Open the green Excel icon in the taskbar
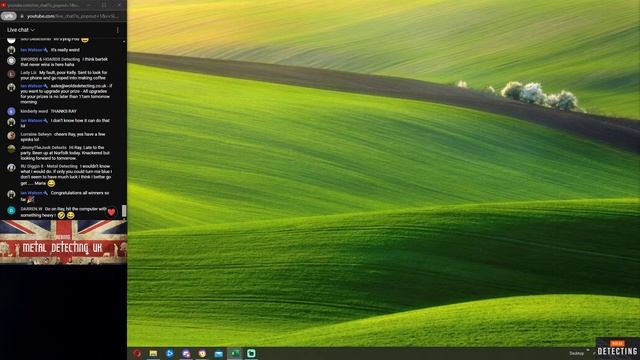 (x=235, y=353)
